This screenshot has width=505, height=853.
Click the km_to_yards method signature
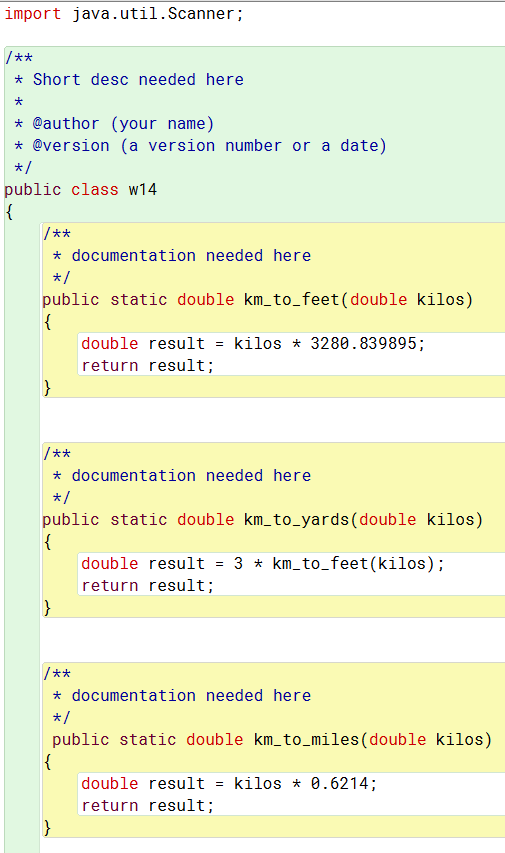pos(263,520)
